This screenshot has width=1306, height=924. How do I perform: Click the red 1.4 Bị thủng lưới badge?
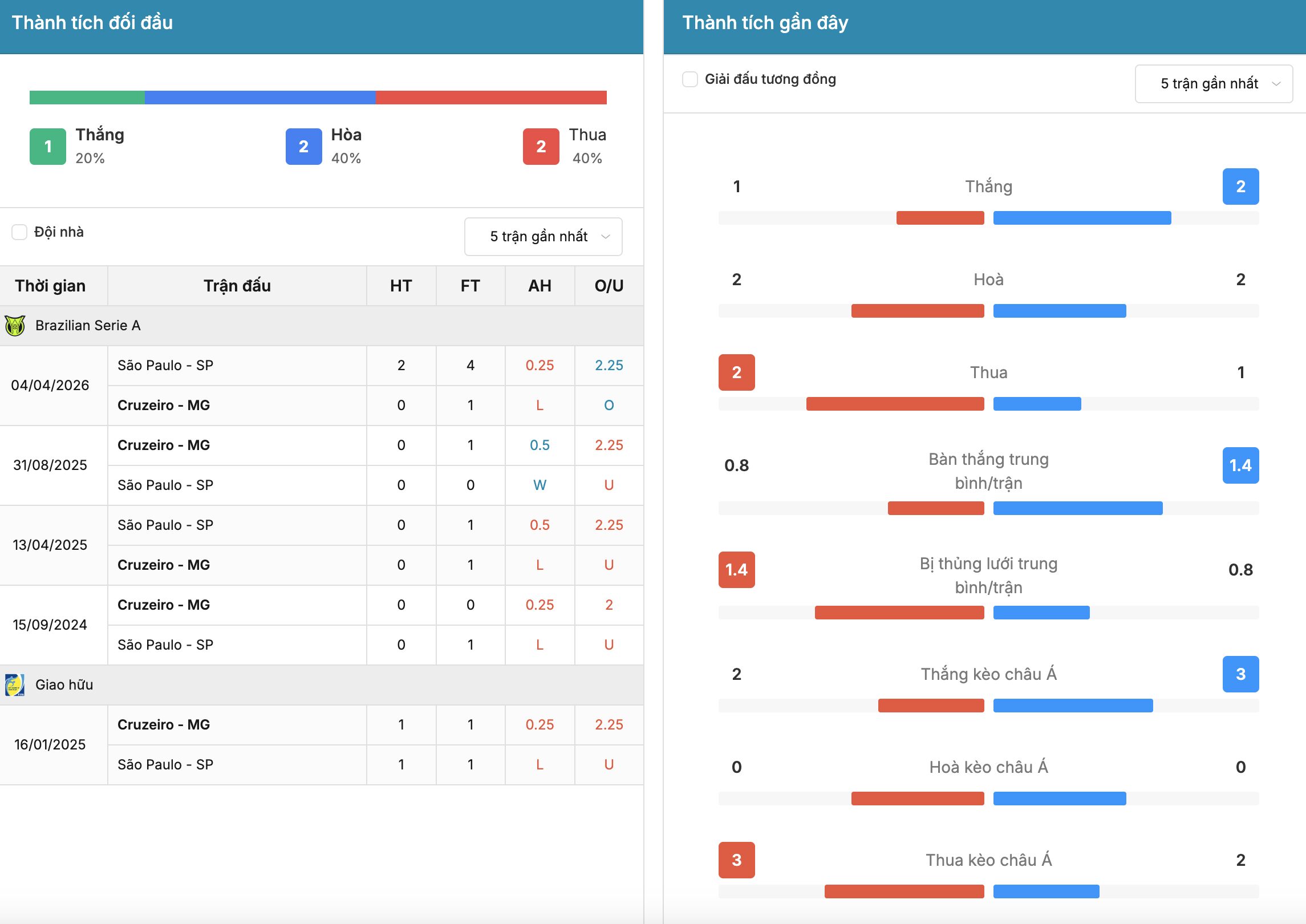[737, 570]
